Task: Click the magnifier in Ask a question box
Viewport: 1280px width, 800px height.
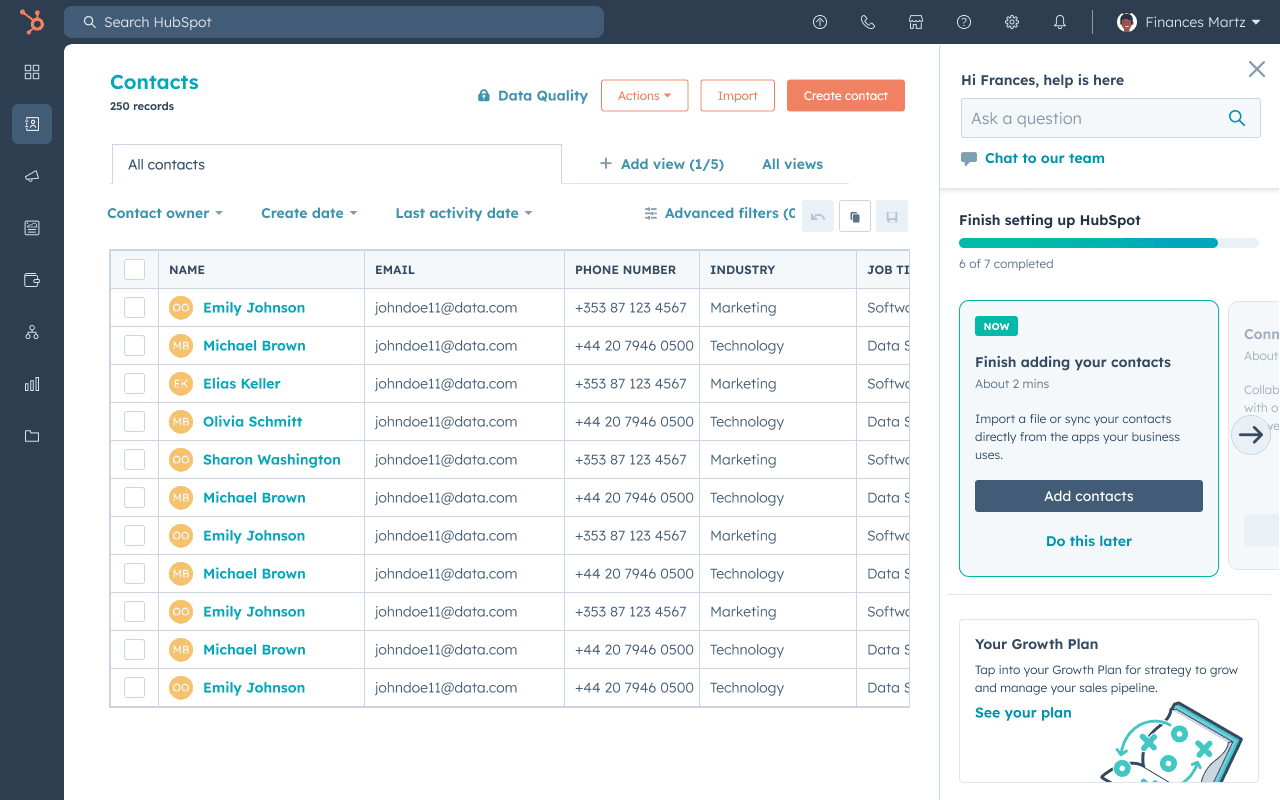Action: coord(1237,118)
